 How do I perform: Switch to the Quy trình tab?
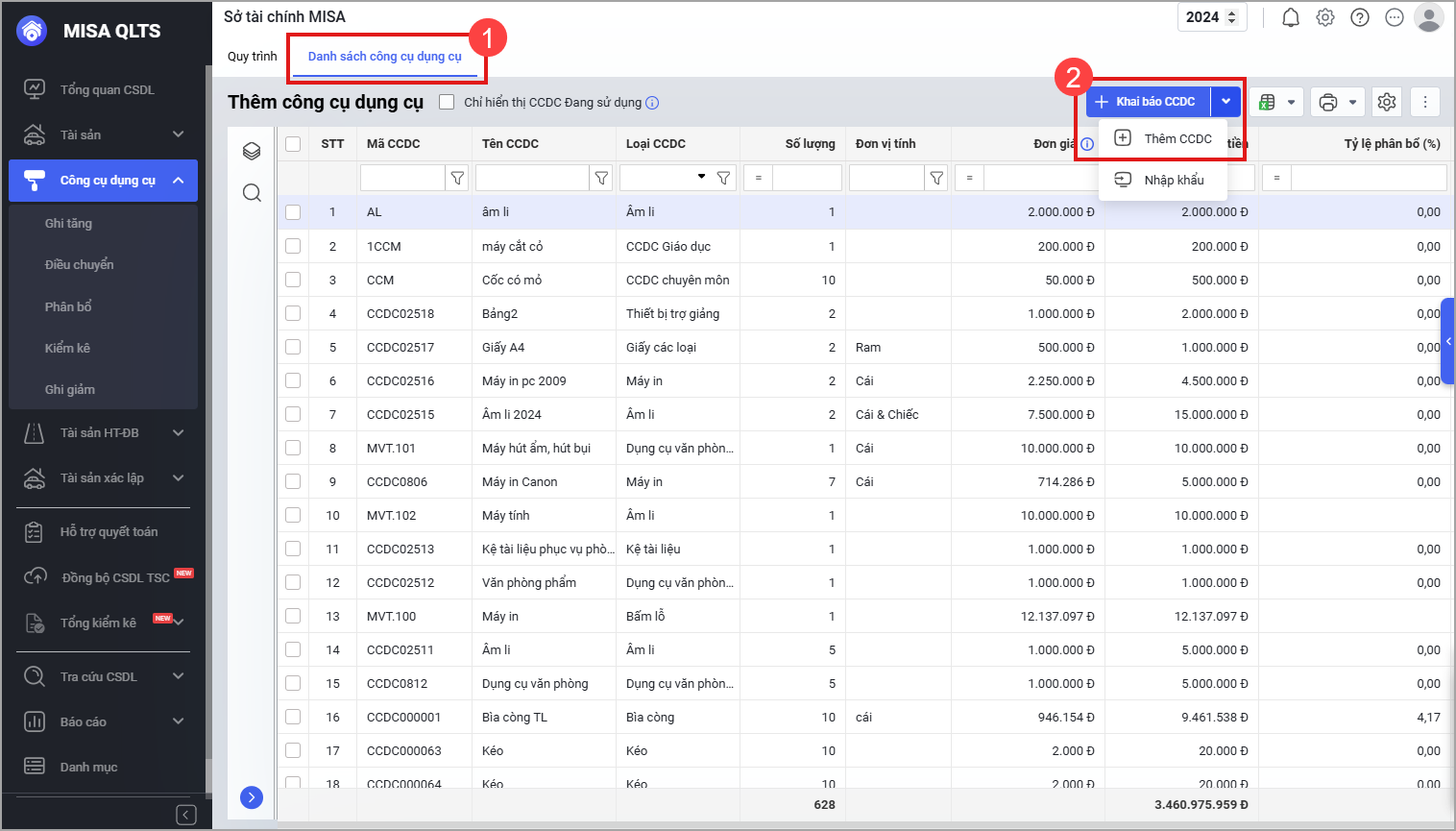coord(252,57)
